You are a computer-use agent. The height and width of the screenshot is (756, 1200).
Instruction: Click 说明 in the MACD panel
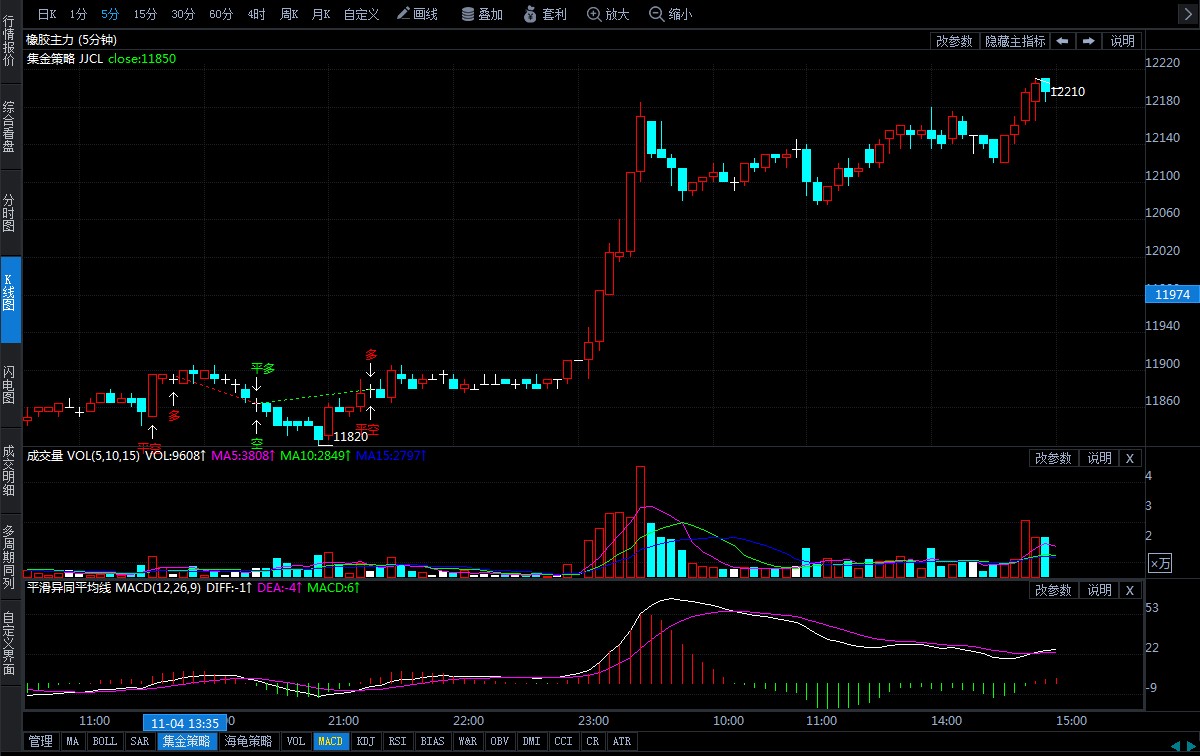(x=1099, y=591)
